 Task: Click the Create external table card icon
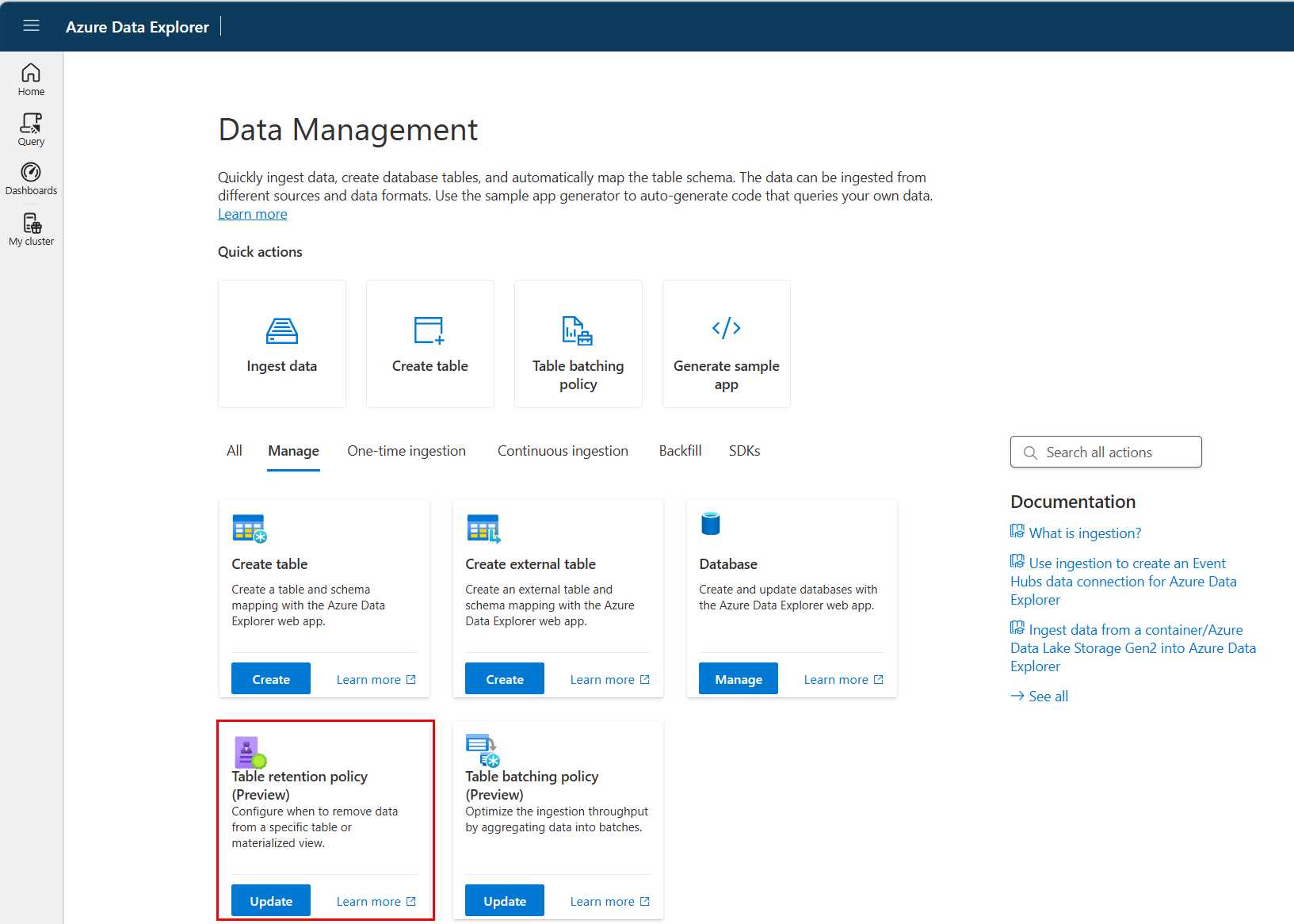point(483,529)
